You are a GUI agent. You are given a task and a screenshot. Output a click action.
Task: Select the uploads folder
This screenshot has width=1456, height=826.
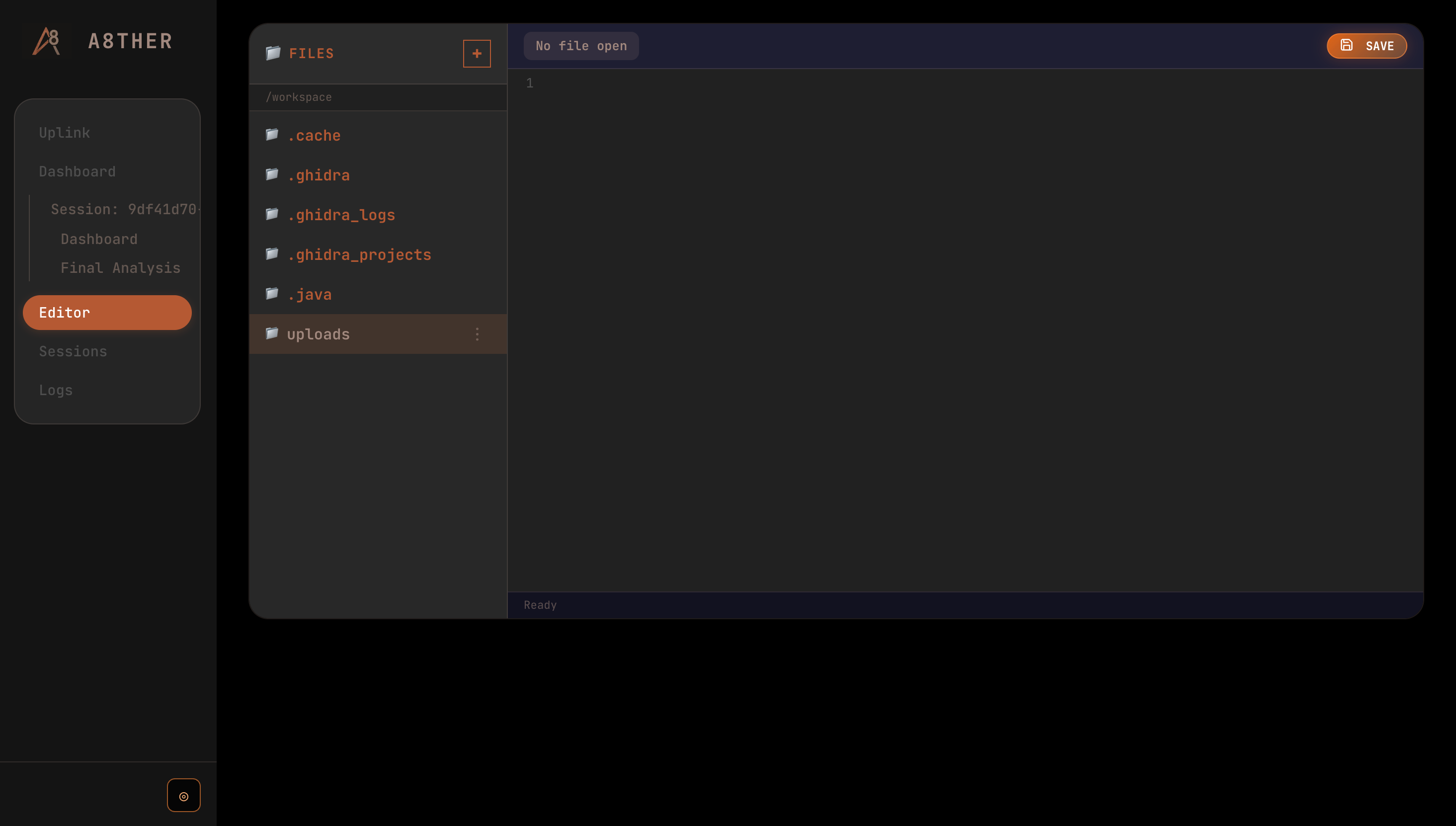coord(318,334)
